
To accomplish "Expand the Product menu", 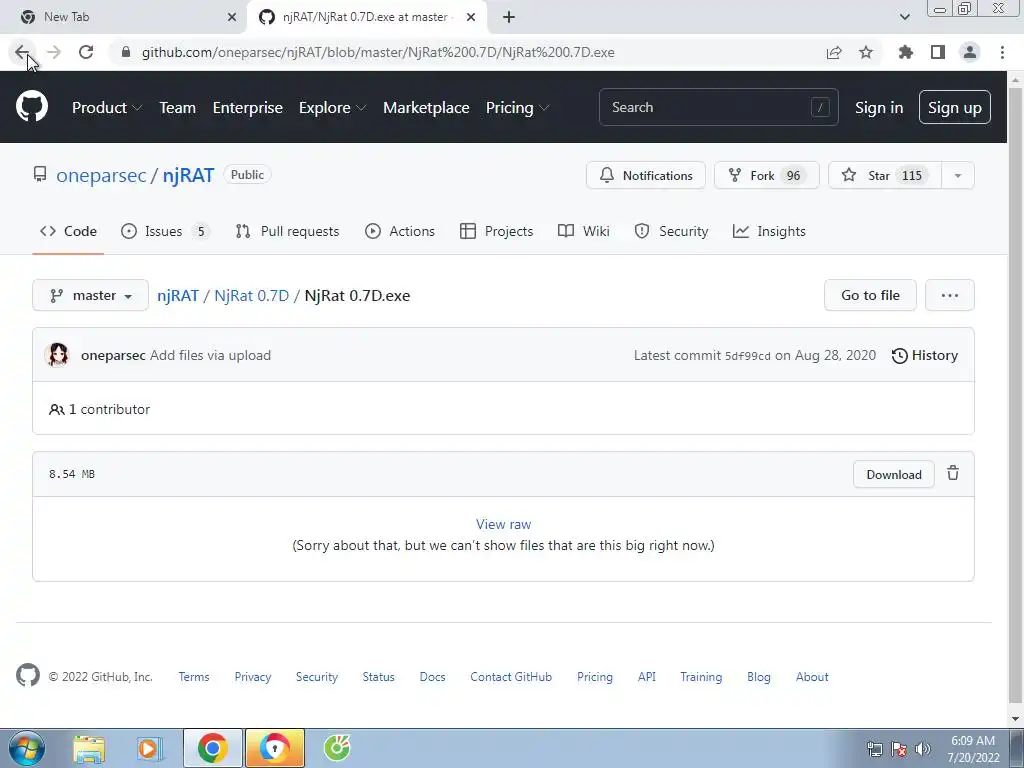I will click(x=106, y=107).
